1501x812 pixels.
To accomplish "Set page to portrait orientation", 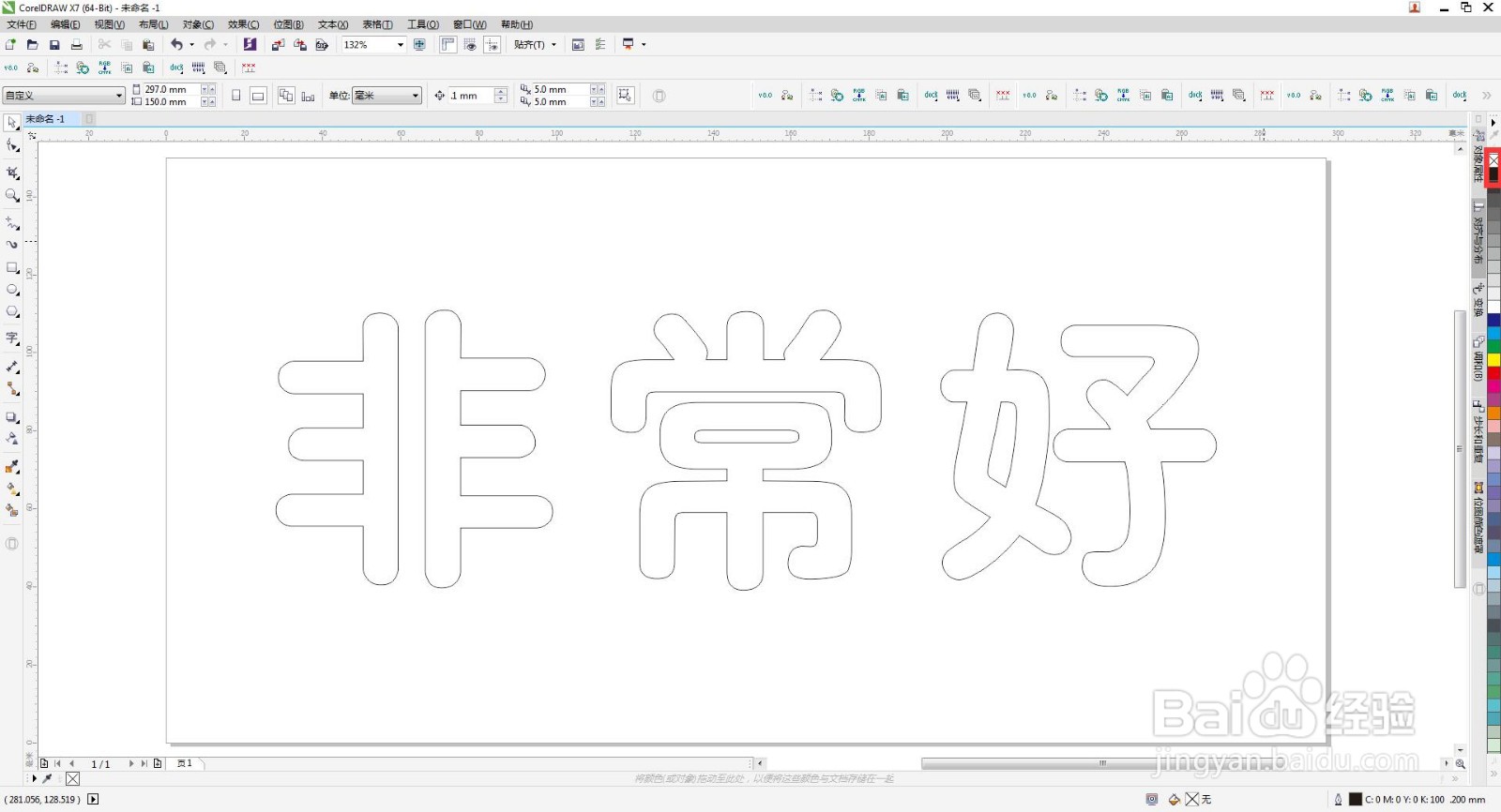I will tap(236, 96).
